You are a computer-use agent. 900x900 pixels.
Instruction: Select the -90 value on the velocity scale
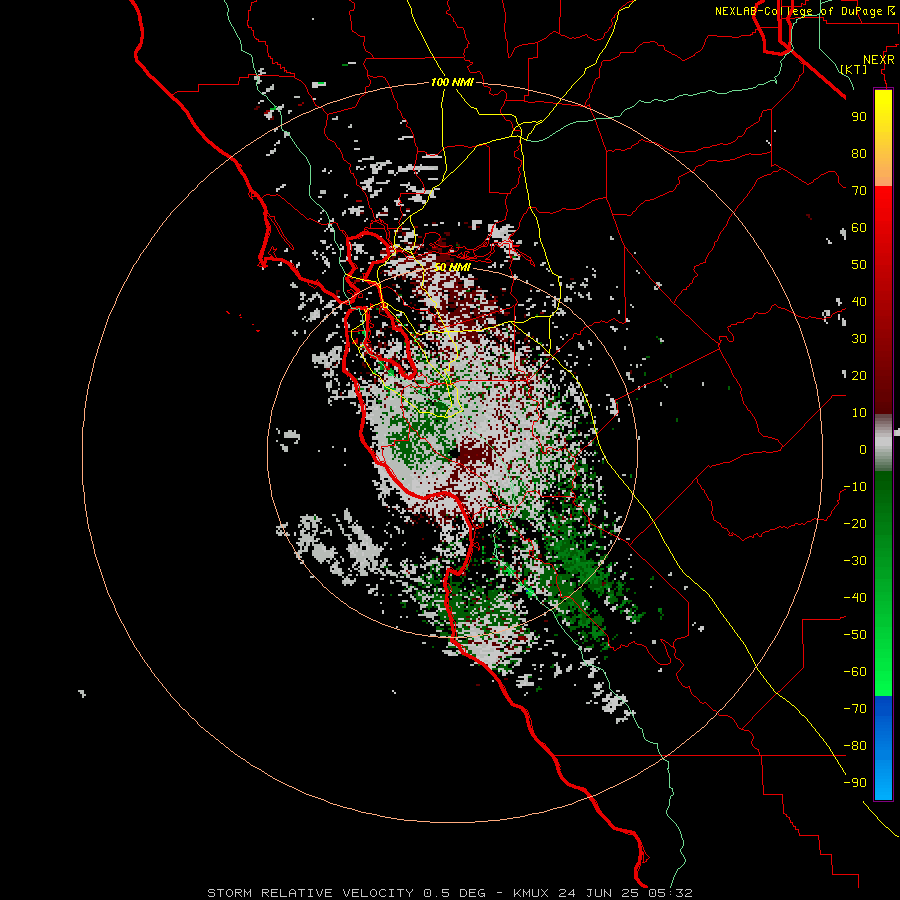(855, 783)
